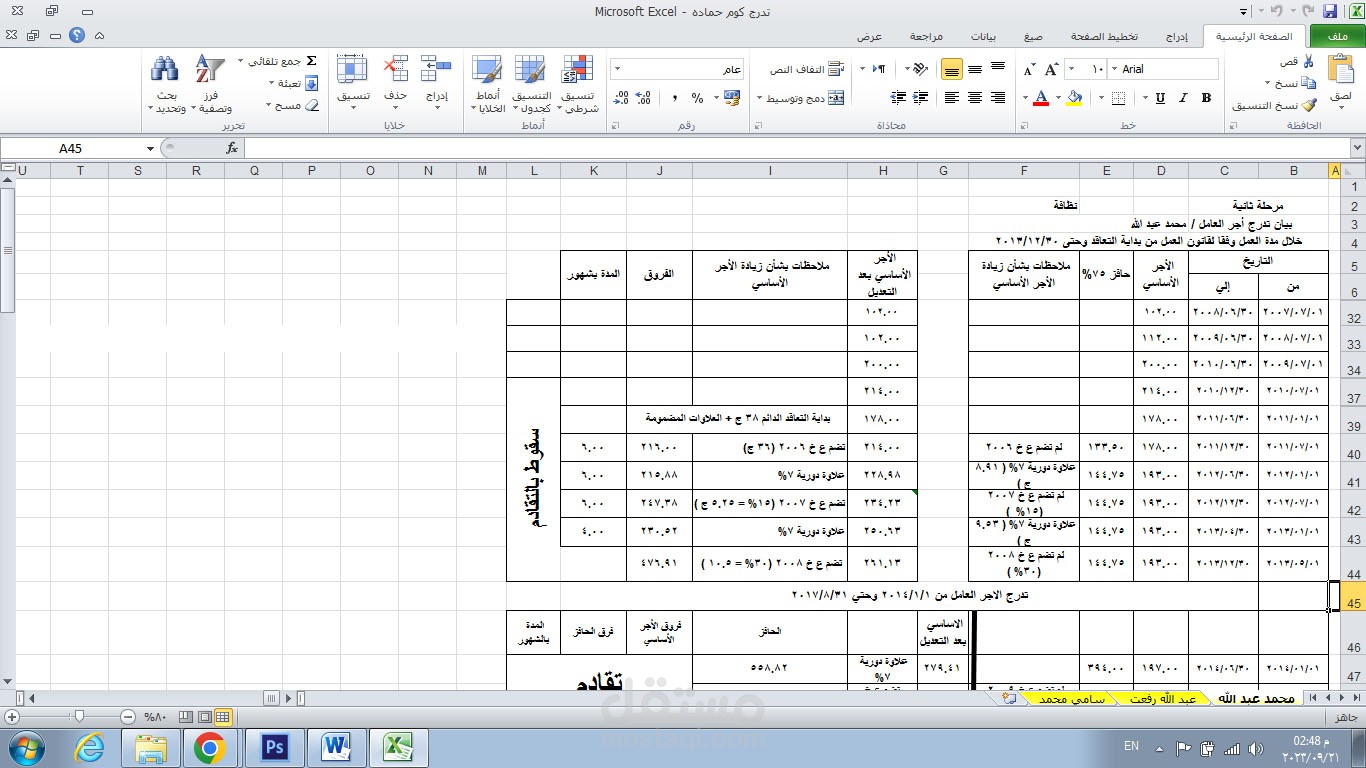Open Format as Table (التنسيق كجدول)
The height and width of the screenshot is (768, 1366).
531,84
